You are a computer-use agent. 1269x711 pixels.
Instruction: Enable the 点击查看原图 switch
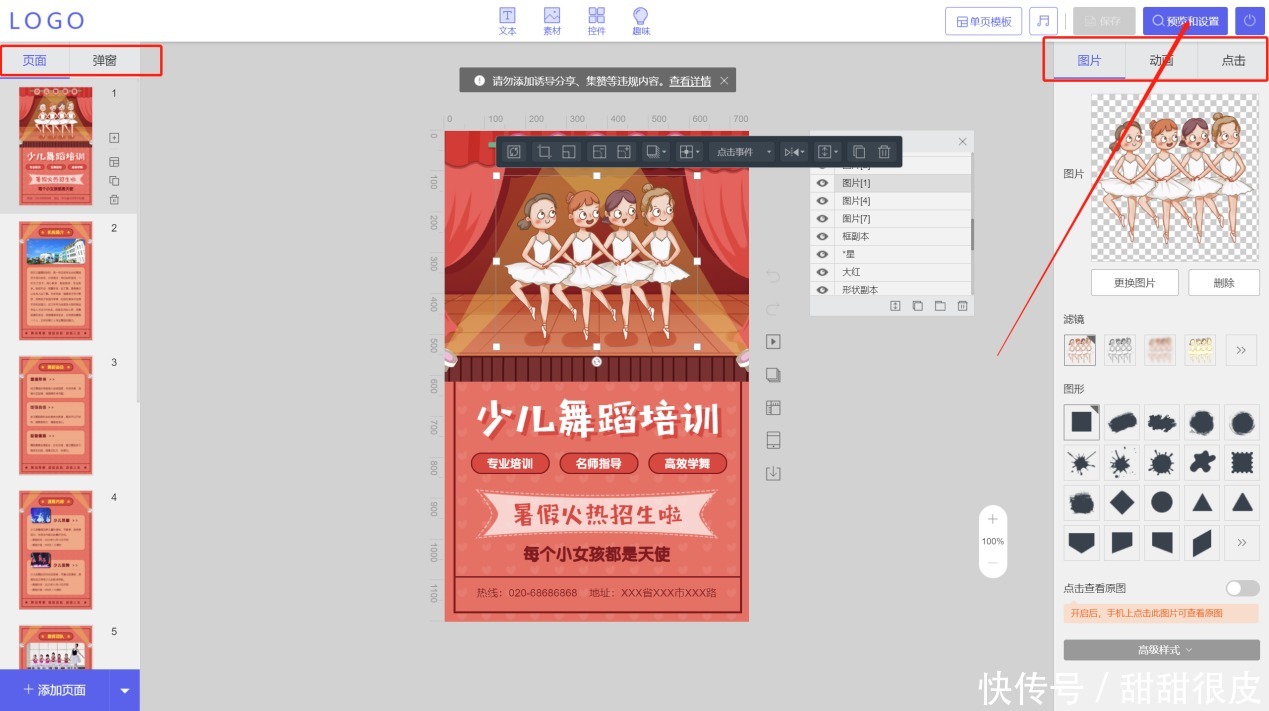coord(1242,588)
